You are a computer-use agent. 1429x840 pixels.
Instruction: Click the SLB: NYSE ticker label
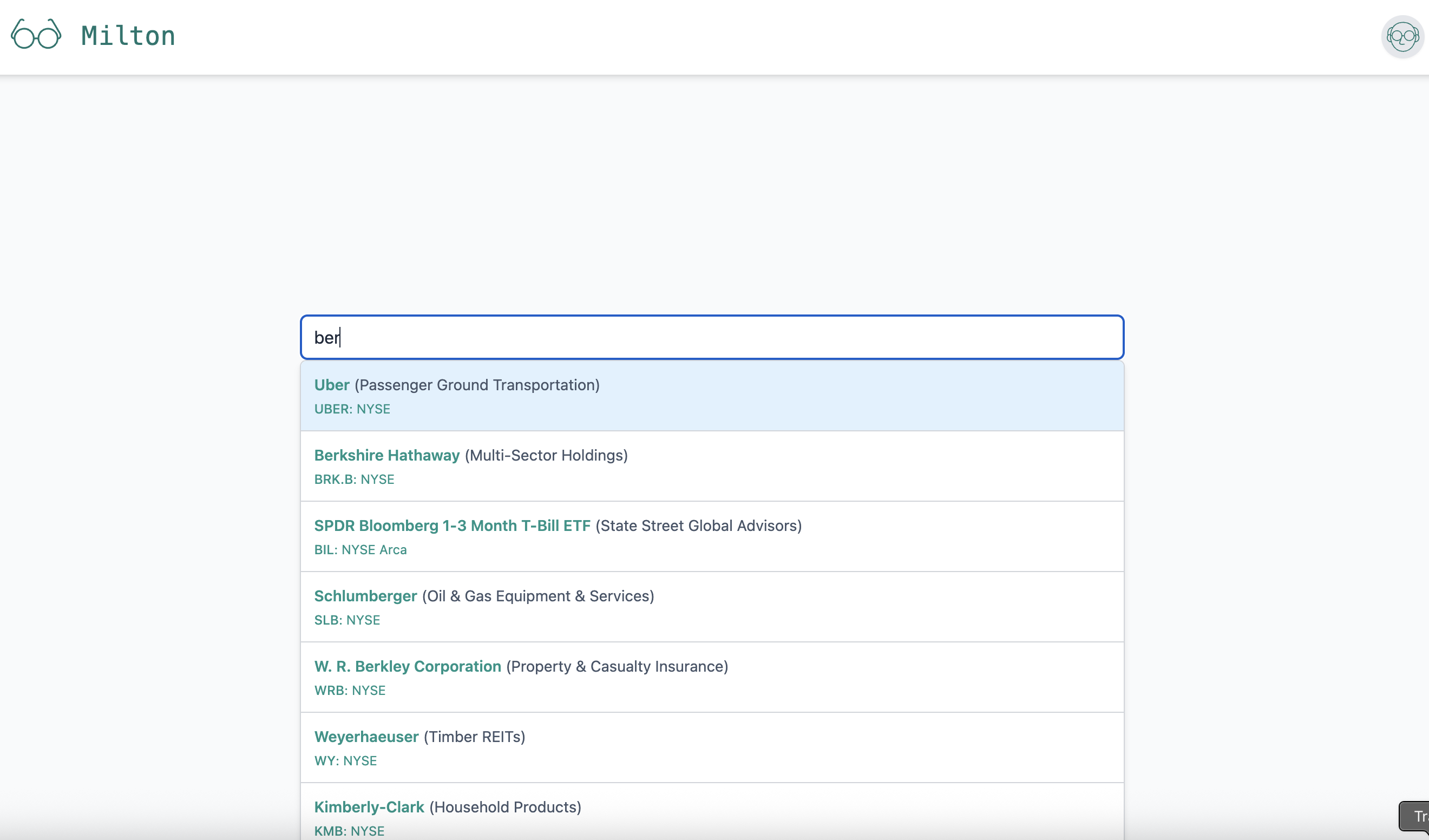point(347,620)
